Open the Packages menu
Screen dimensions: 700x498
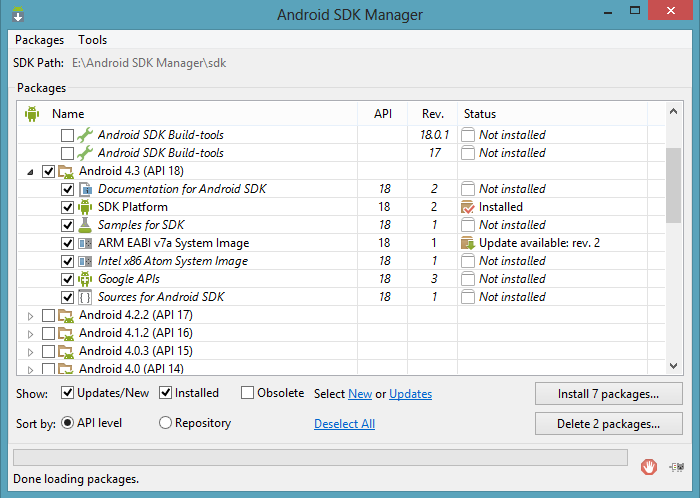40,40
